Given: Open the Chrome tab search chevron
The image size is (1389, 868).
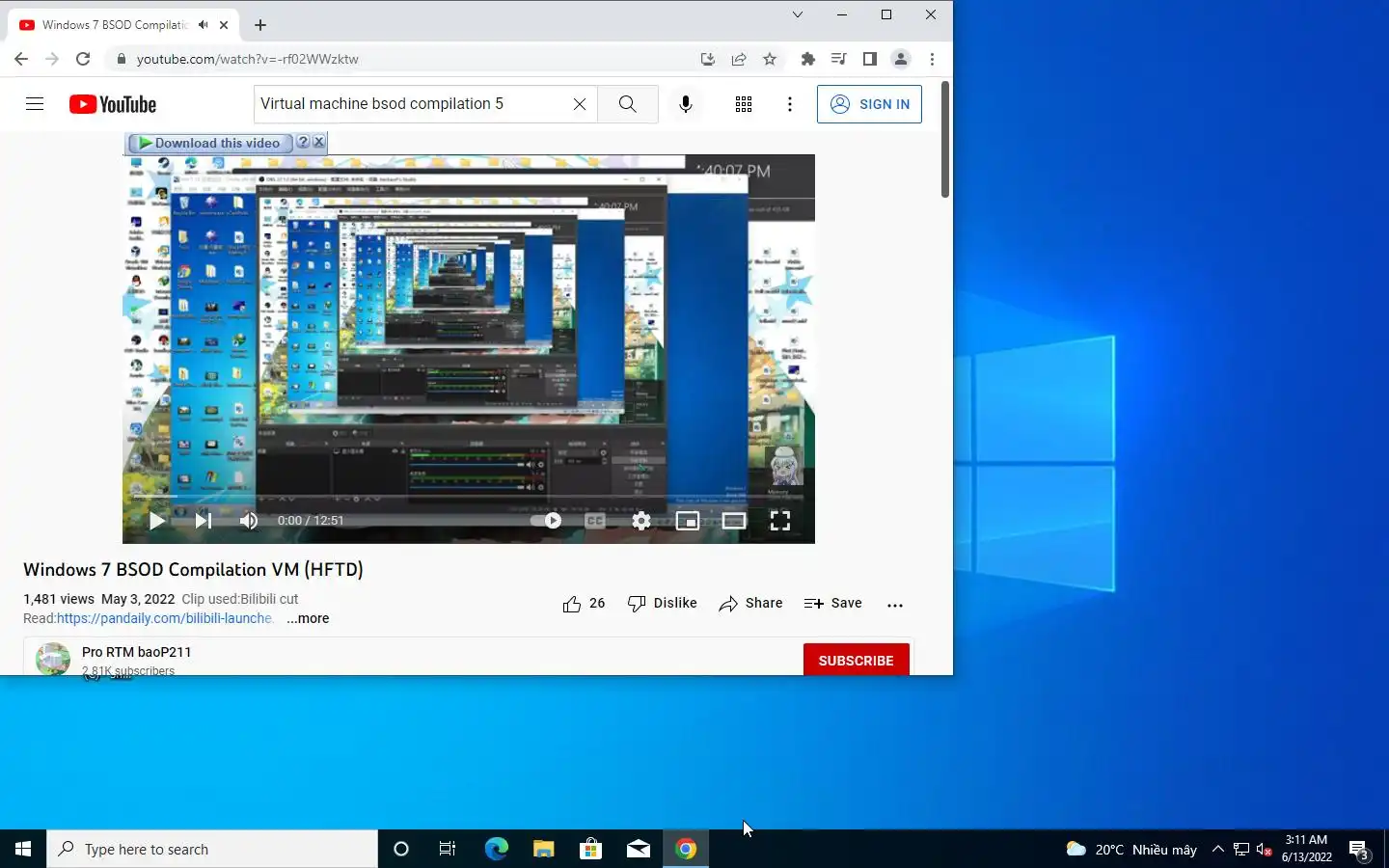Looking at the screenshot, I should 797,14.
